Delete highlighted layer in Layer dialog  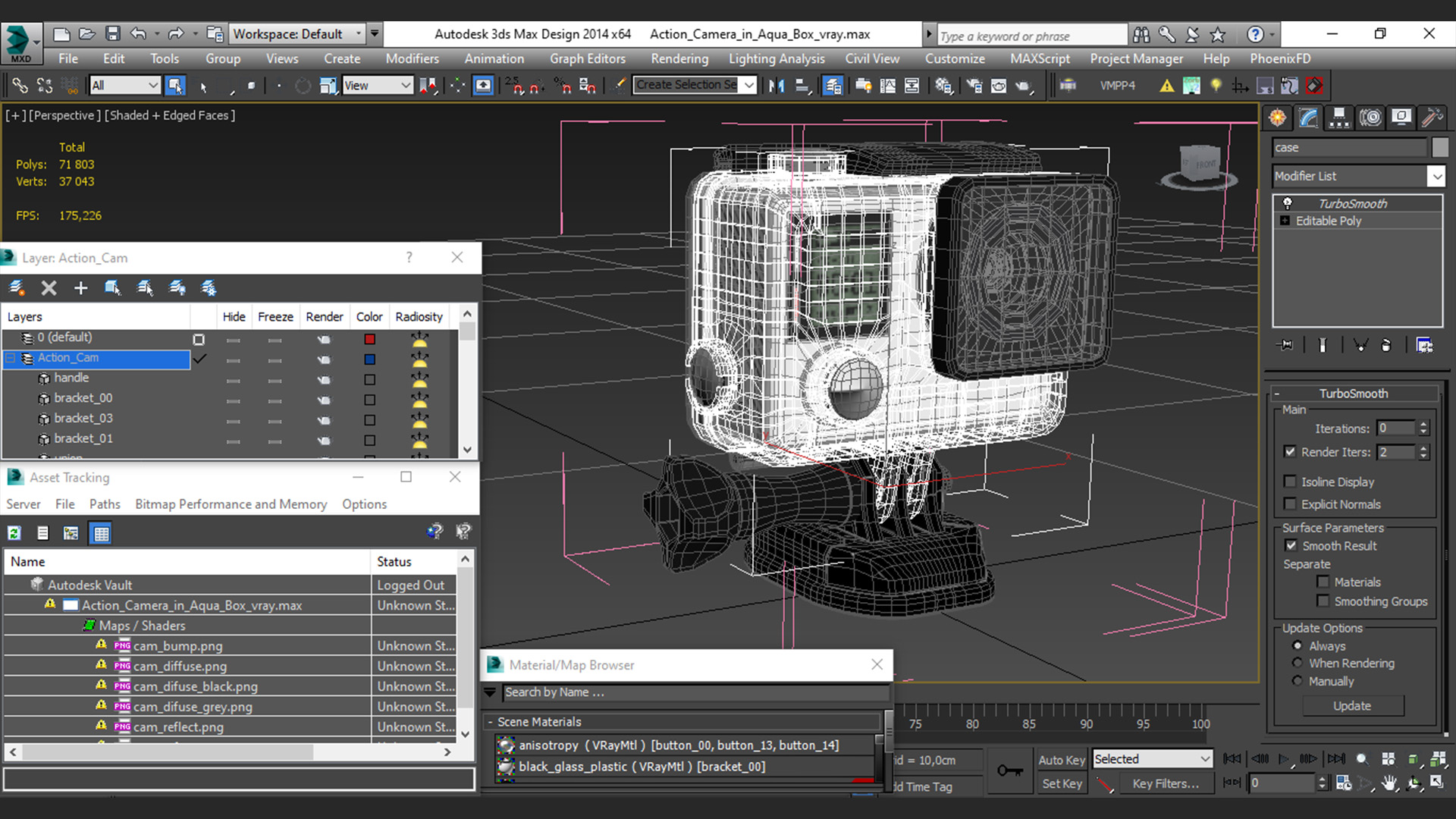click(x=49, y=288)
